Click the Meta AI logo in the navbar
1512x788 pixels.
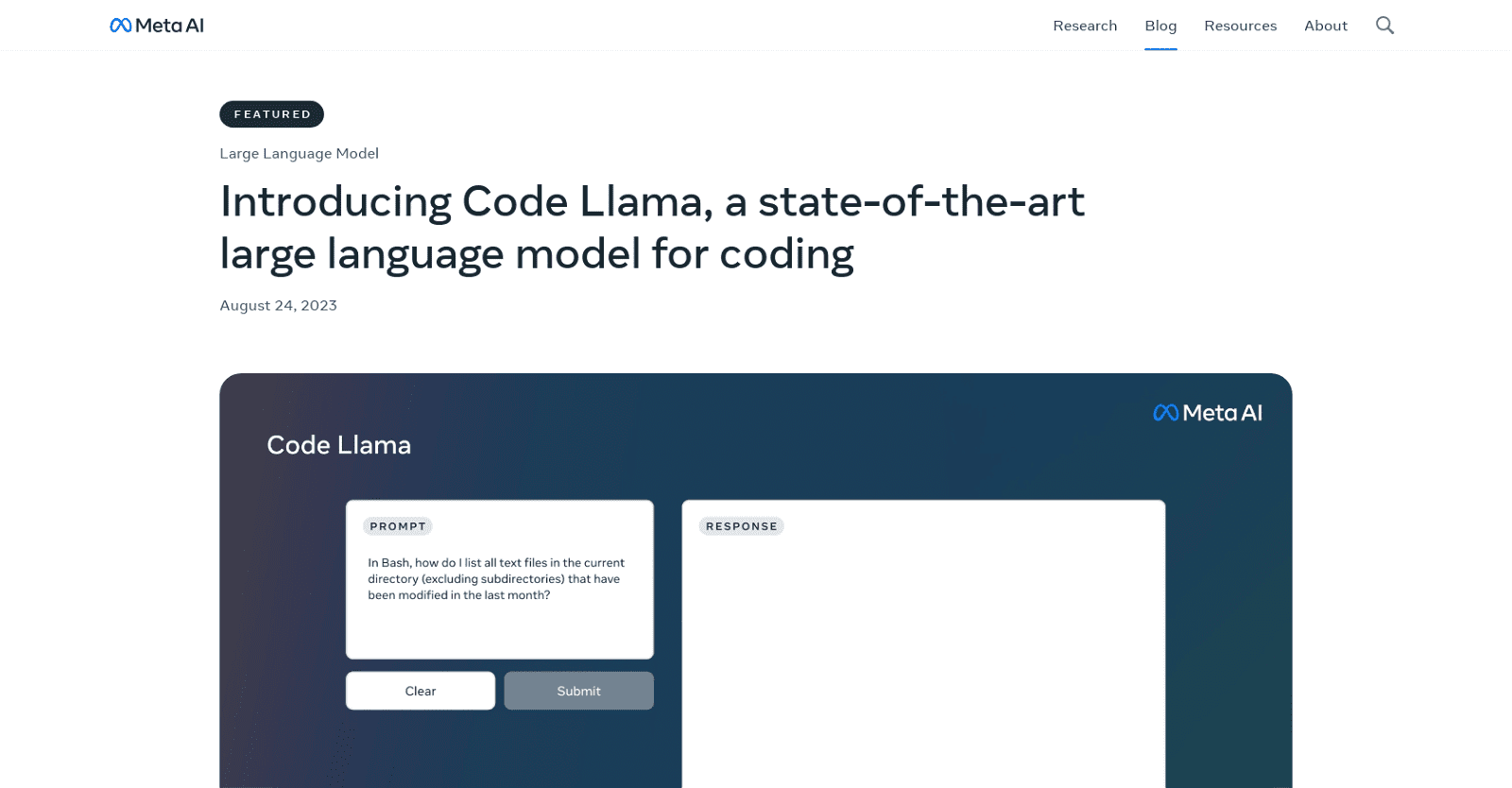[x=156, y=25]
